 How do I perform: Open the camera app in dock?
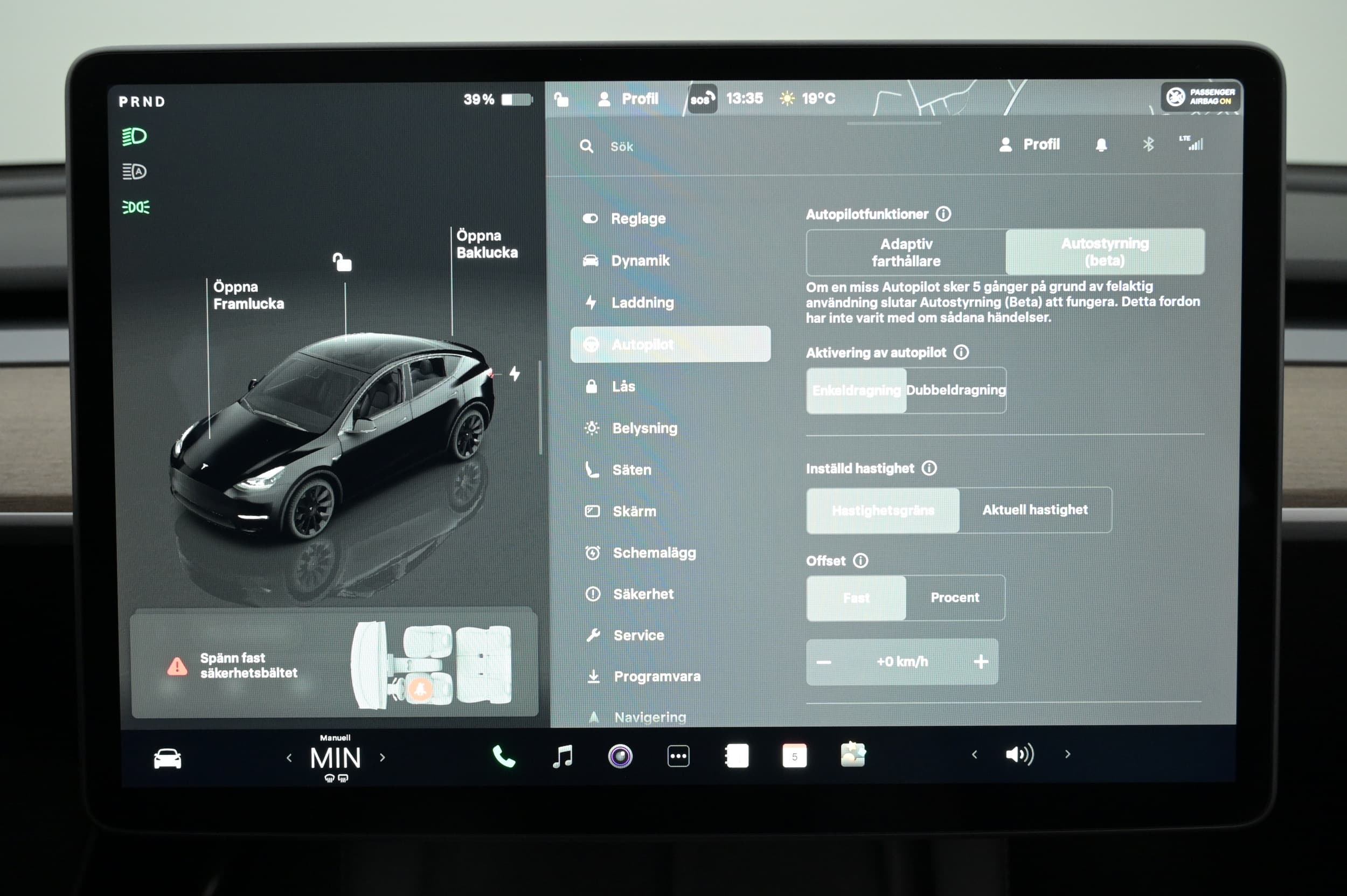pos(620,756)
